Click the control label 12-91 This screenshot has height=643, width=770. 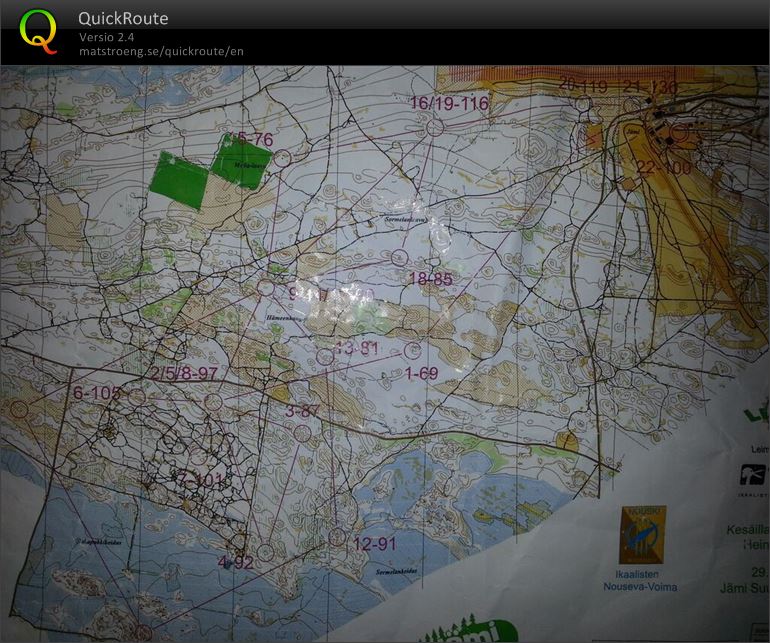point(375,544)
